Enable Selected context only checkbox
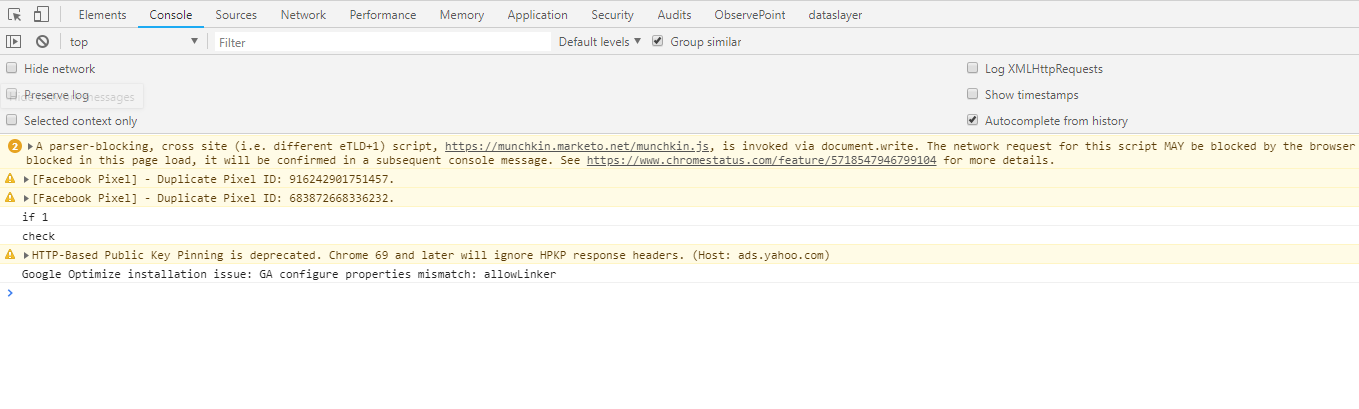Image resolution: width=1359 pixels, height=409 pixels. tap(12, 120)
